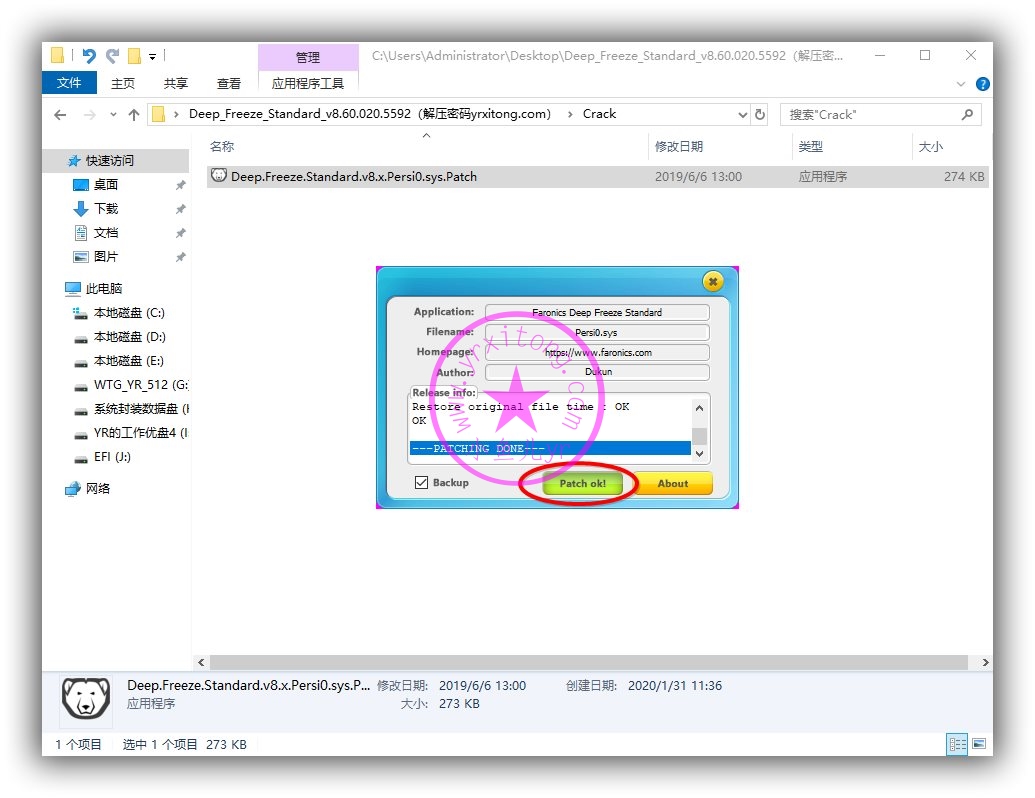Toggle the Backup checkbox in patcher

[x=421, y=482]
